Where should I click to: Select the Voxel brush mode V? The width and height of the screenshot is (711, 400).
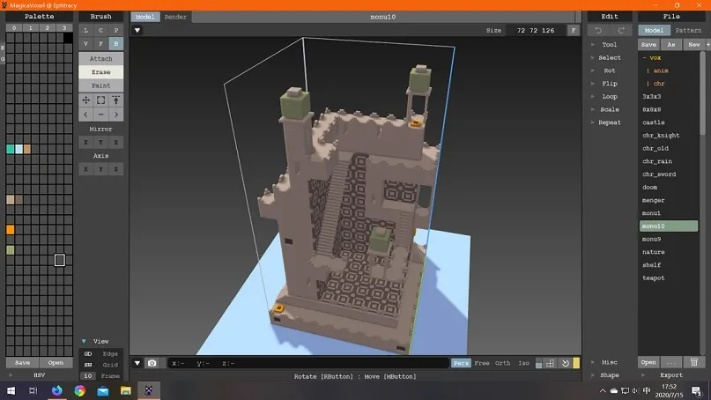coord(86,44)
